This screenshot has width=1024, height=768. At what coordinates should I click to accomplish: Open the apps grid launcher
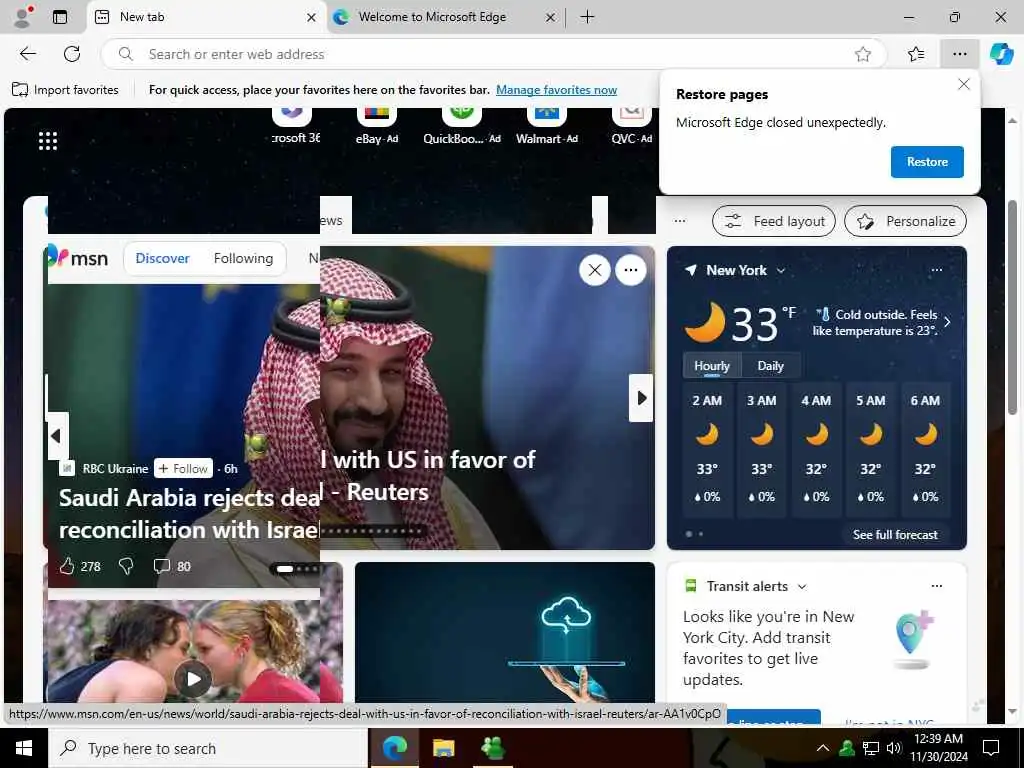coord(48,140)
